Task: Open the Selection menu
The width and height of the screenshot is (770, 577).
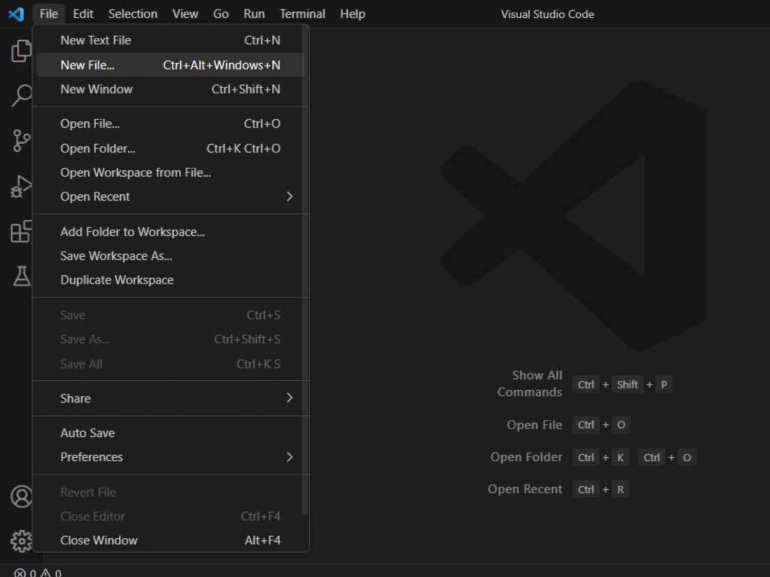Action: coord(133,14)
